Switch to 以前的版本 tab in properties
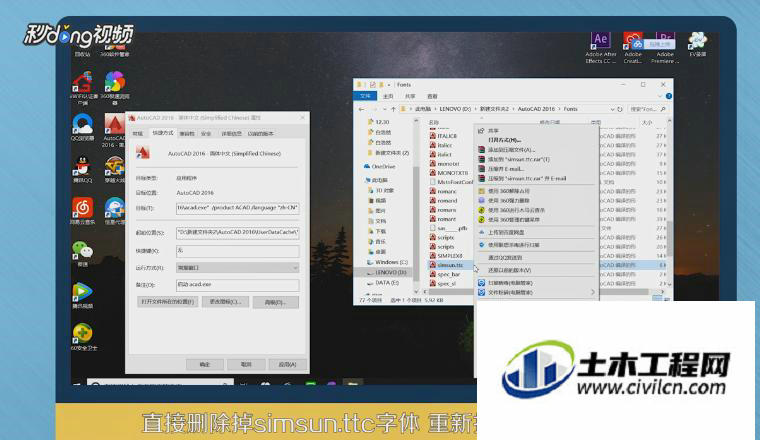Viewport: 760px width, 440px height. point(261,133)
